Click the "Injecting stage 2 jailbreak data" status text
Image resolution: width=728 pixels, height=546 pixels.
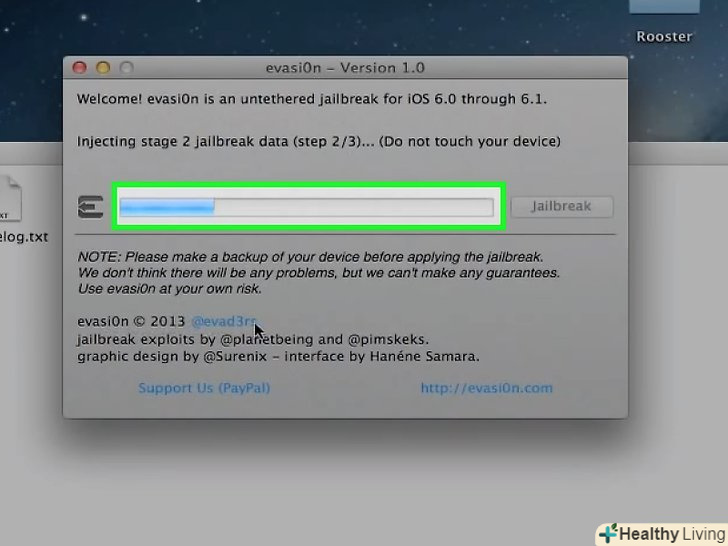[318, 141]
